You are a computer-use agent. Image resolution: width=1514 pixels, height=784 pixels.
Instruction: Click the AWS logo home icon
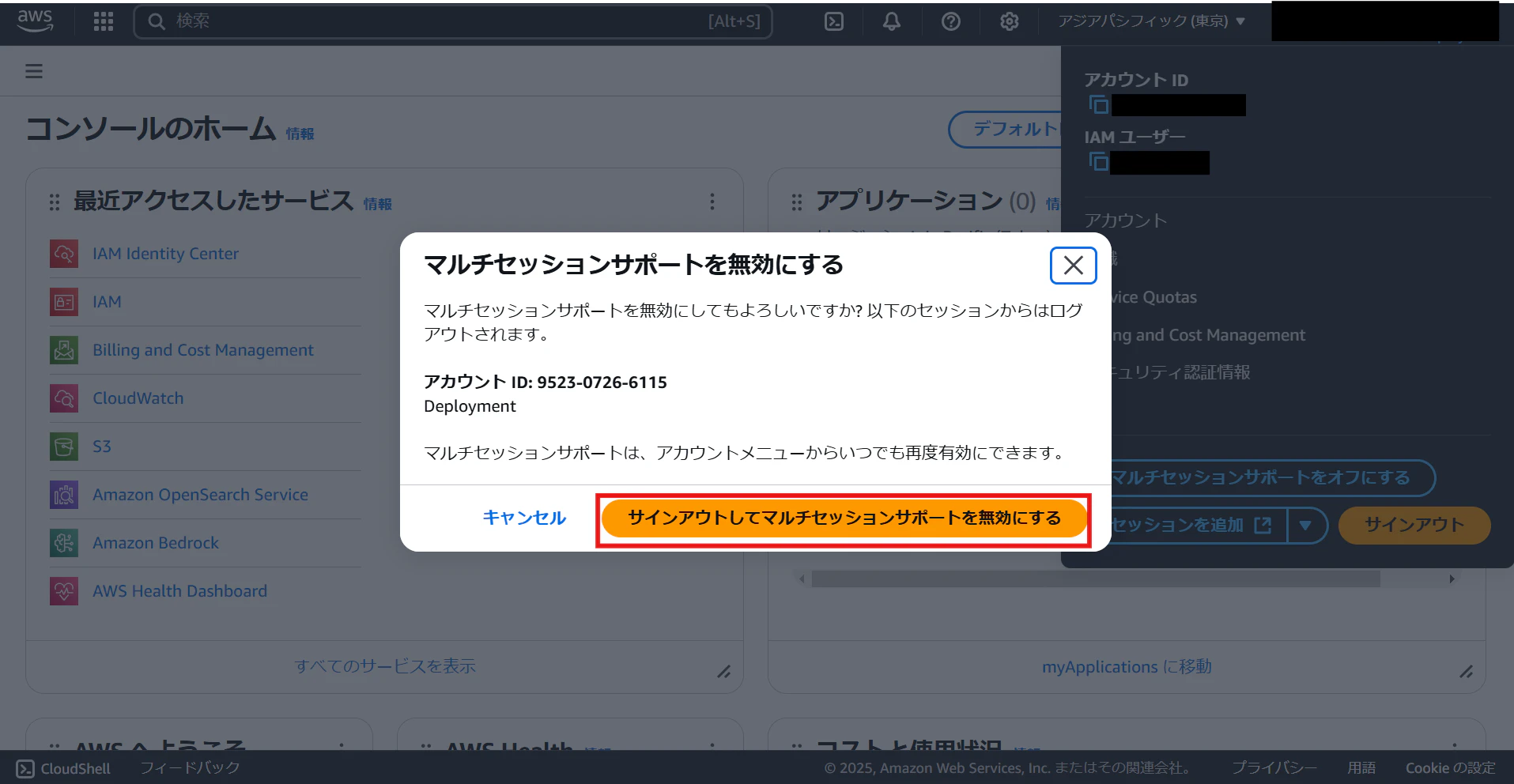coord(35,21)
